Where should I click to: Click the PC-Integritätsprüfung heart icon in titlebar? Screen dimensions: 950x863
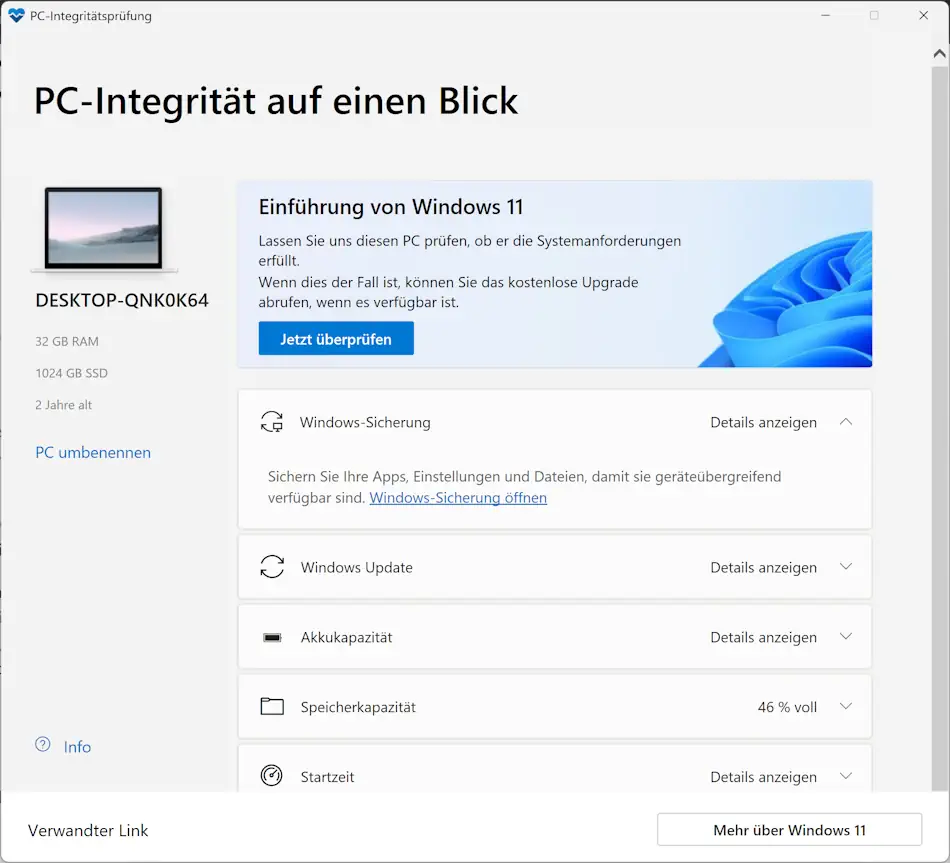(14, 15)
